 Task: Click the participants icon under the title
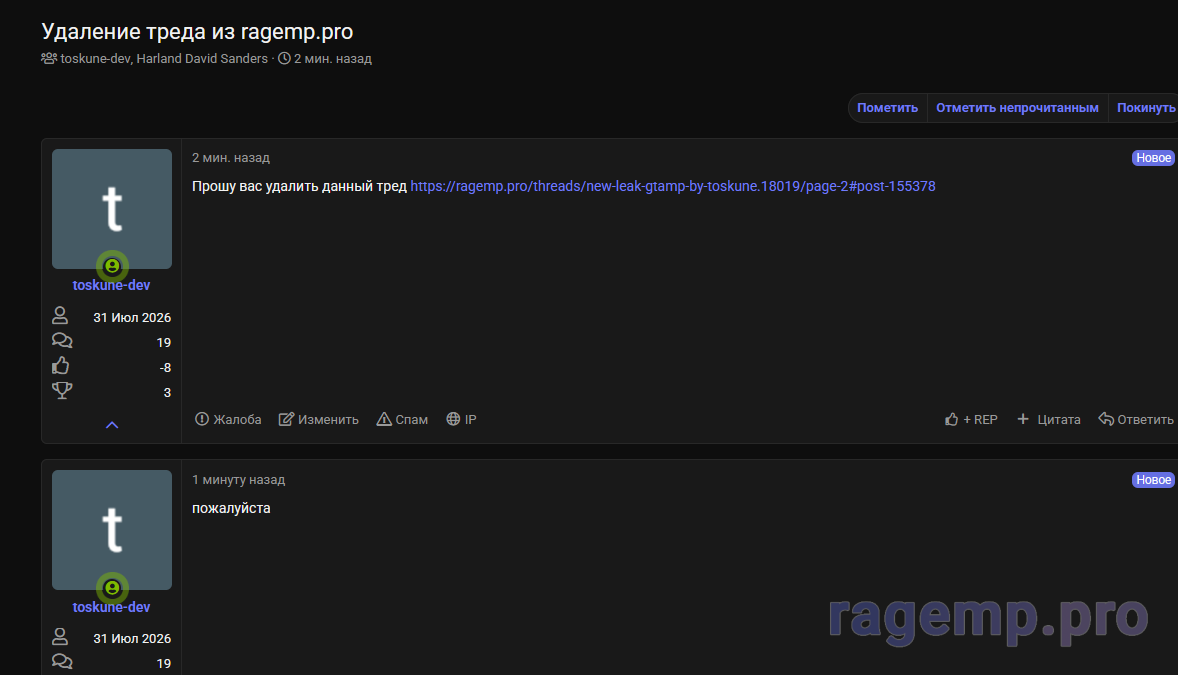coord(49,59)
